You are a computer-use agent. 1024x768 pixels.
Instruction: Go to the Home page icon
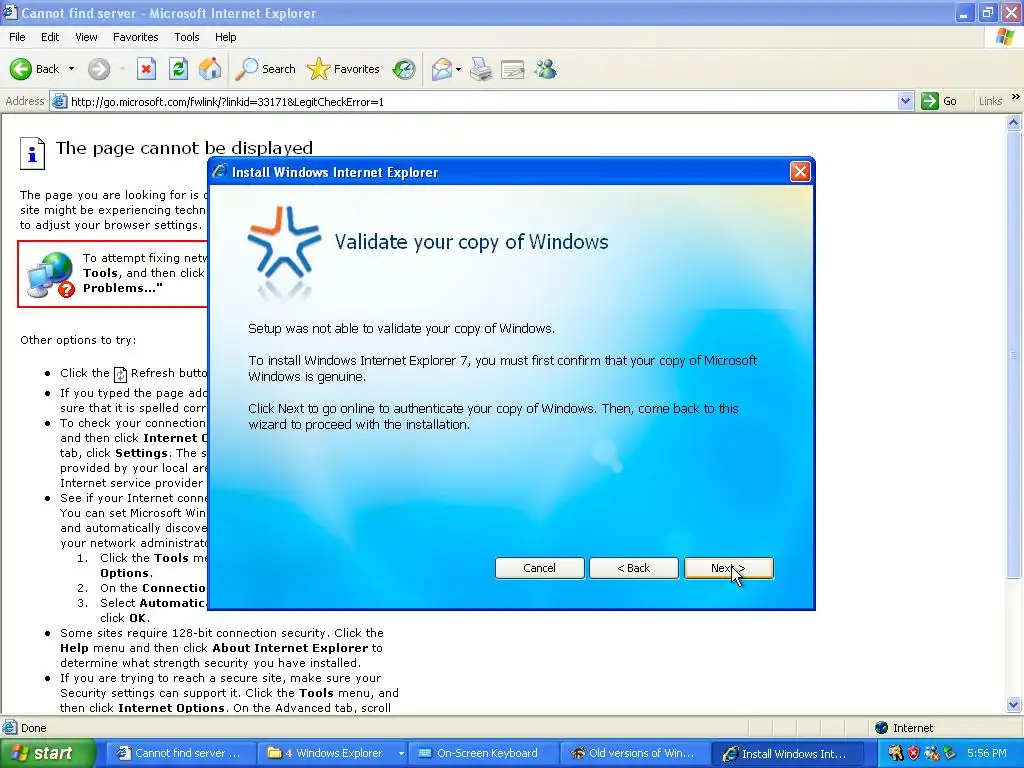tap(210, 69)
